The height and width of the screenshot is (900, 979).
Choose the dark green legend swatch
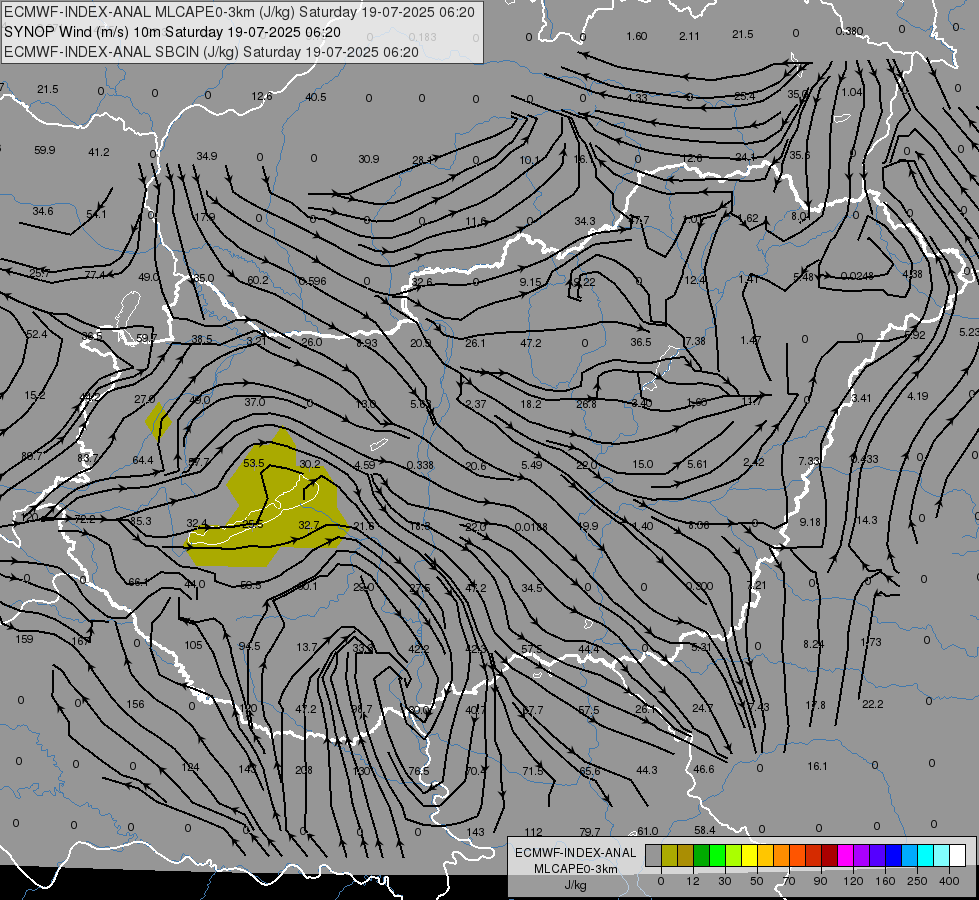pos(702,855)
